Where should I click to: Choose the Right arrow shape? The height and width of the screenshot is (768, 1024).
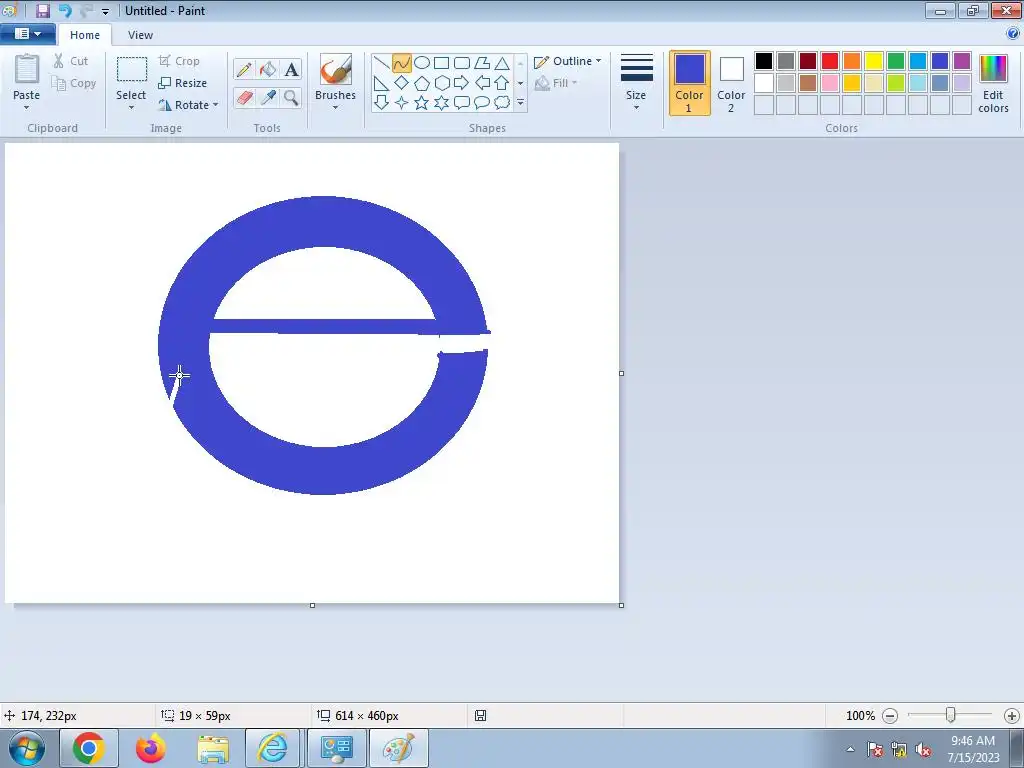[462, 83]
